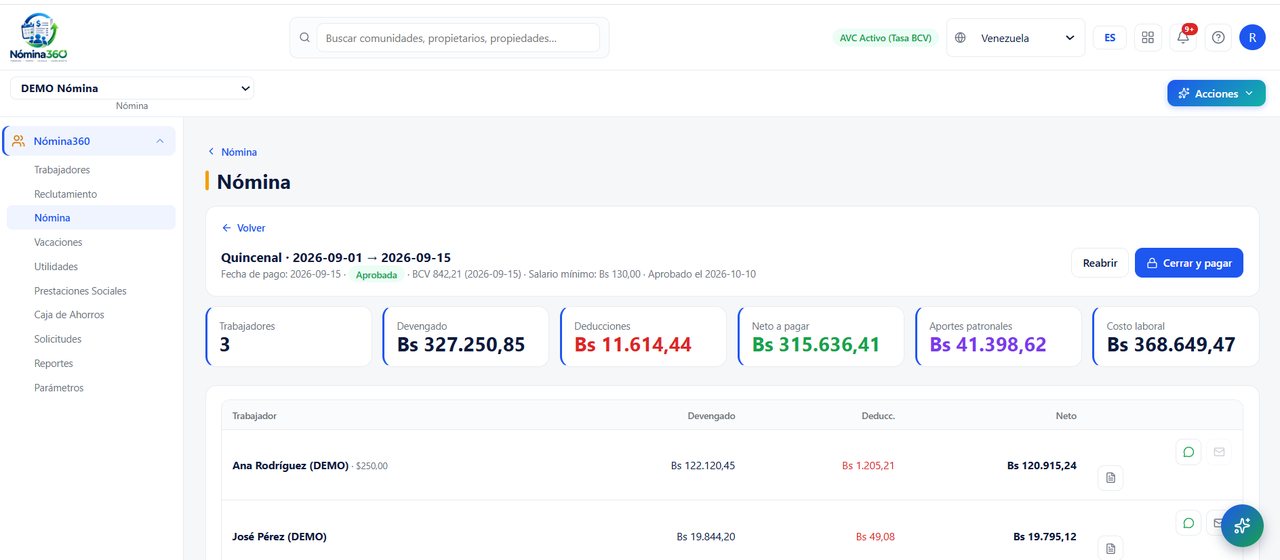Open the help question mark icon
Screen dimensions: 1280x560
(x=1218, y=38)
